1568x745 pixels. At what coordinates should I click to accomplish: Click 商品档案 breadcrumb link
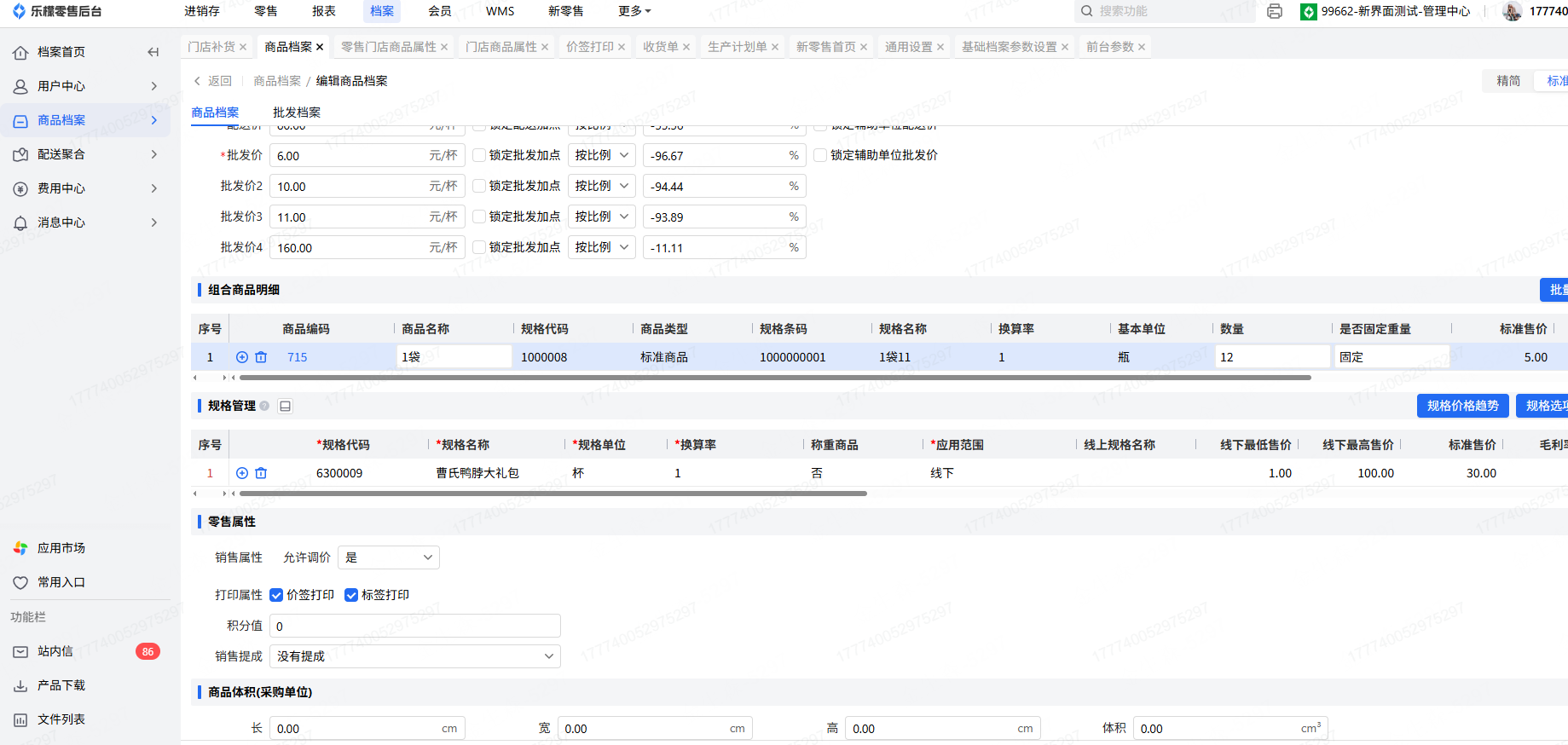click(x=277, y=81)
